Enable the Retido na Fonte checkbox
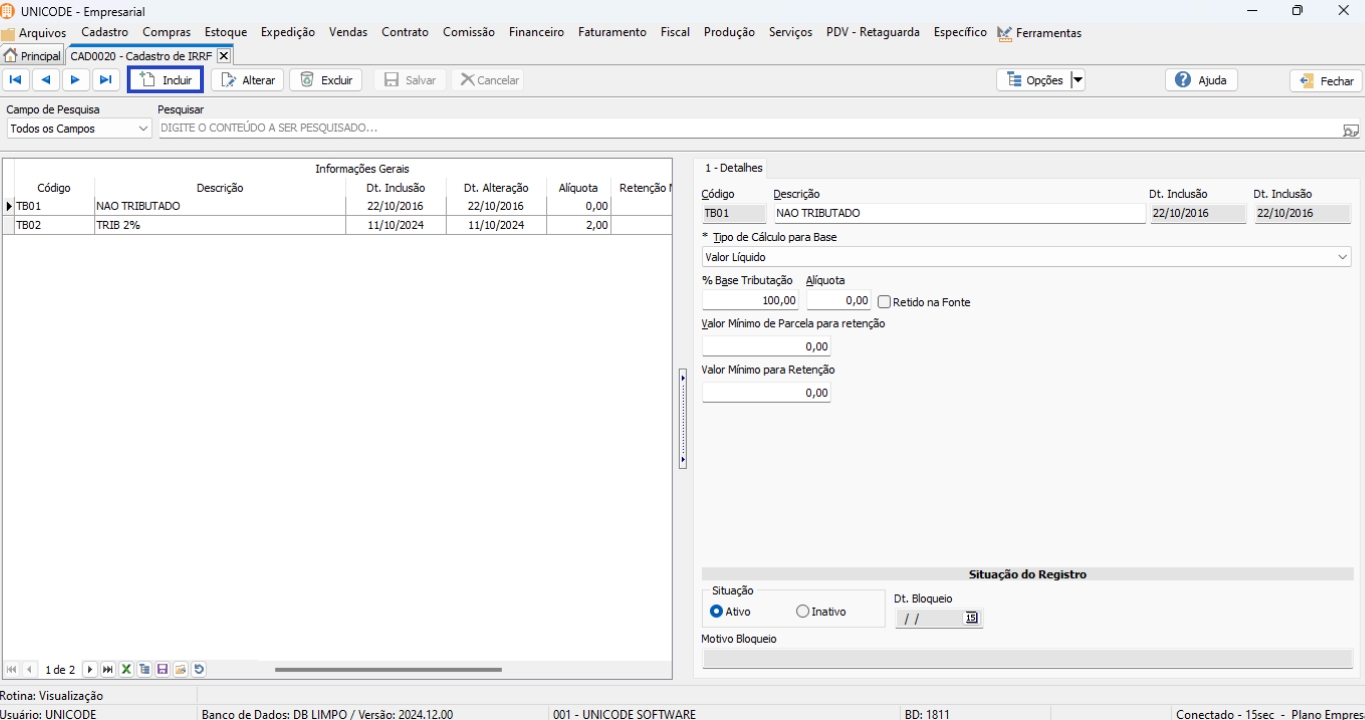The image size is (1365, 720). click(x=884, y=302)
